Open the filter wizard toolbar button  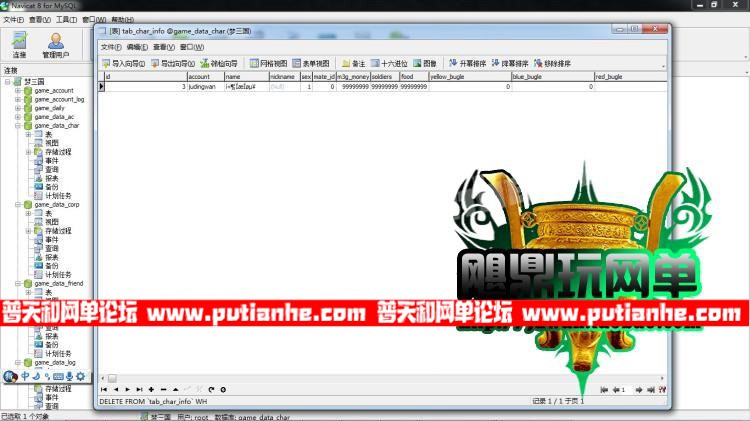[x=219, y=63]
